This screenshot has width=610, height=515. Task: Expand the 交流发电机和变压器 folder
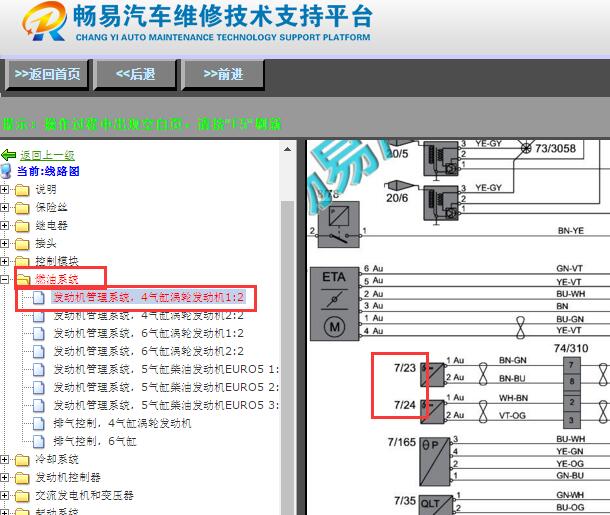5,495
